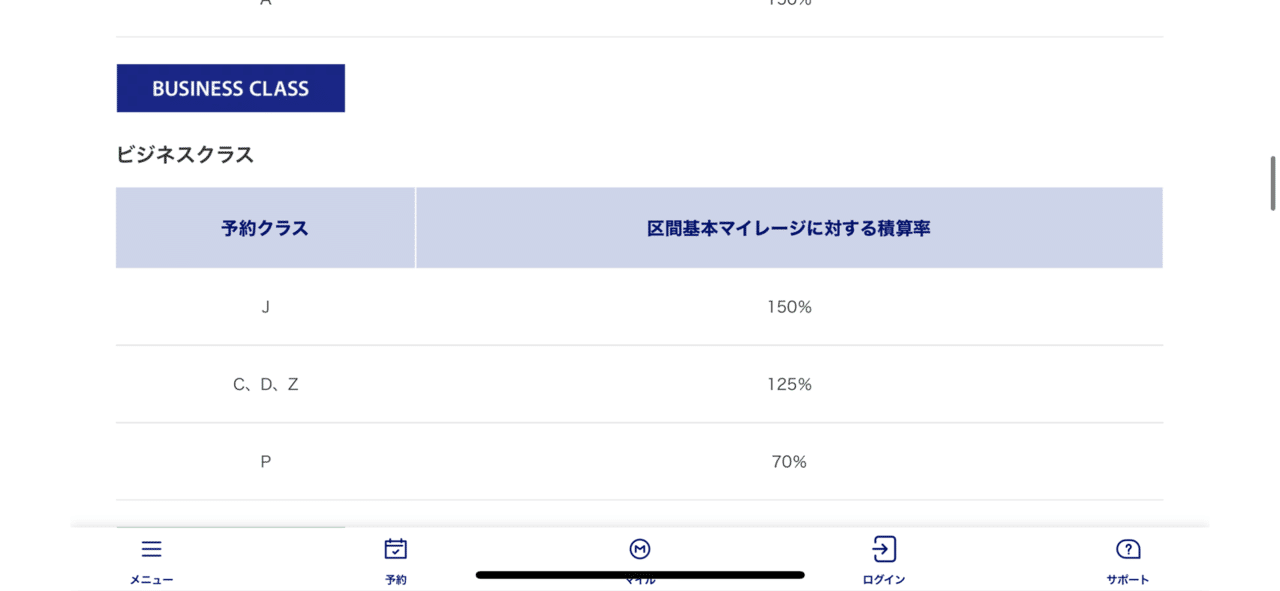Viewport: 1280px width, 591px height.
Task: Tap the メニュー text label in bottom bar
Action: point(151,580)
